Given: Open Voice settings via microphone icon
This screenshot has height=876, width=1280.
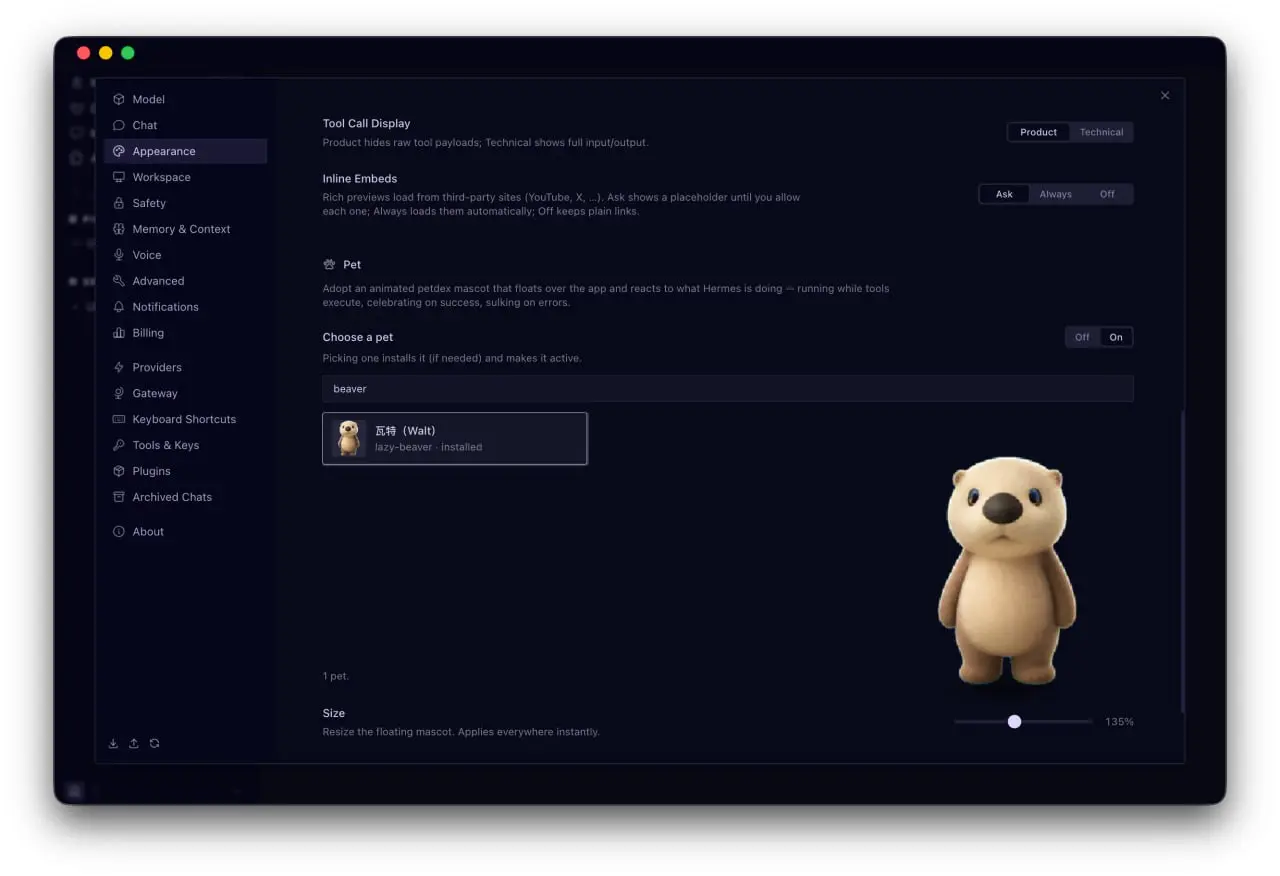Looking at the screenshot, I should (x=119, y=255).
